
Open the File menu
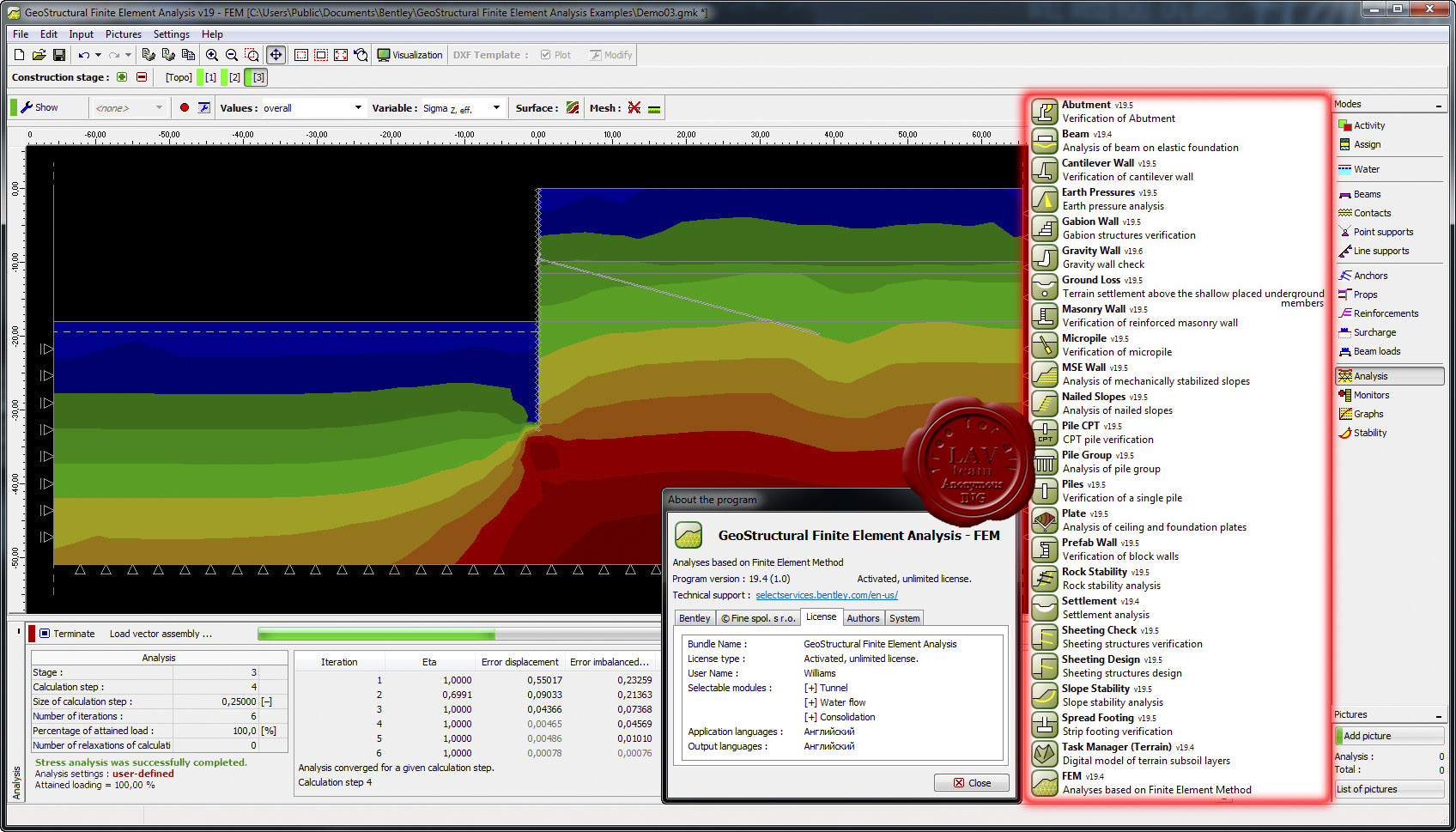[x=21, y=34]
